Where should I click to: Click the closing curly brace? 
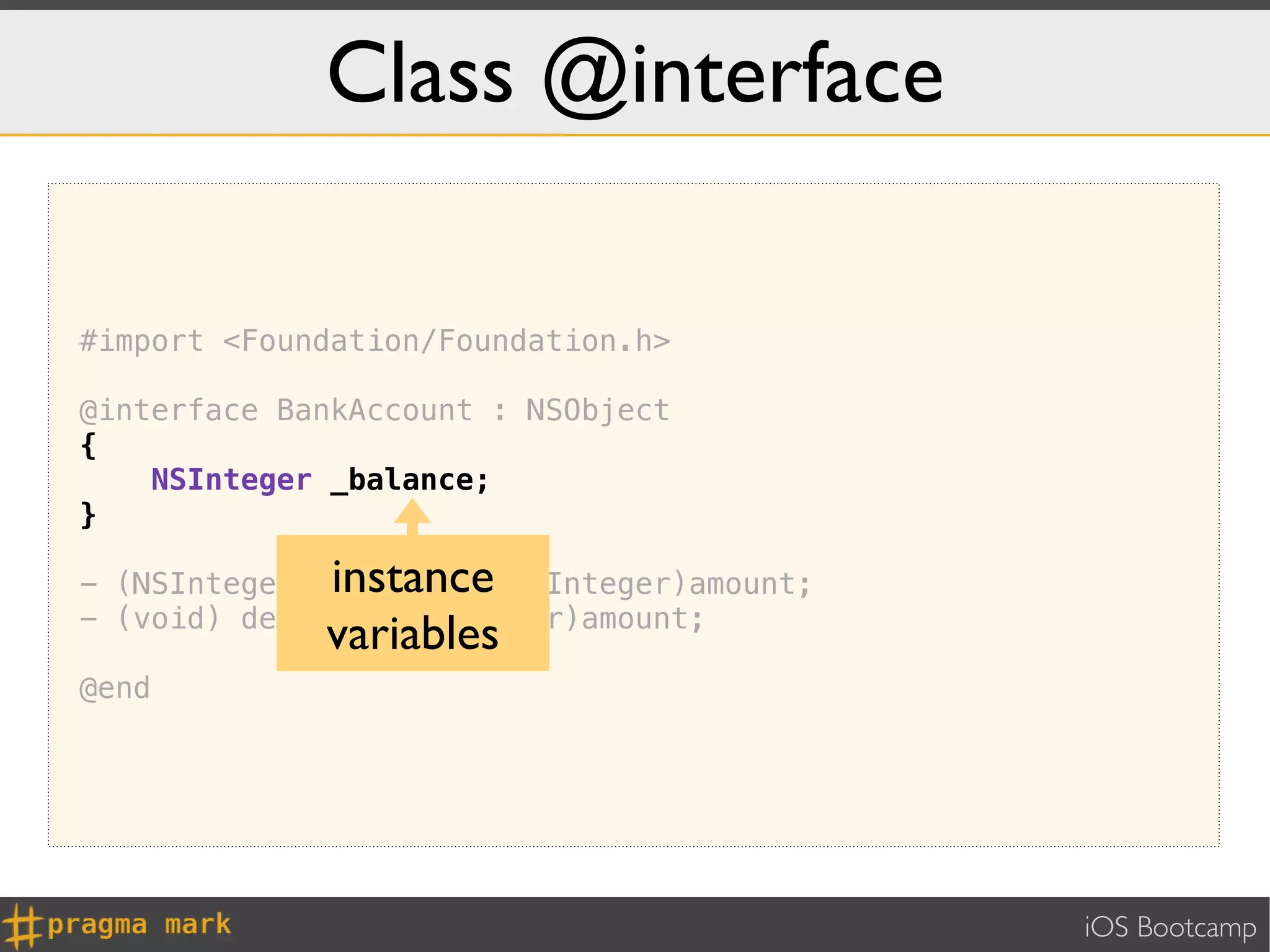[89, 515]
